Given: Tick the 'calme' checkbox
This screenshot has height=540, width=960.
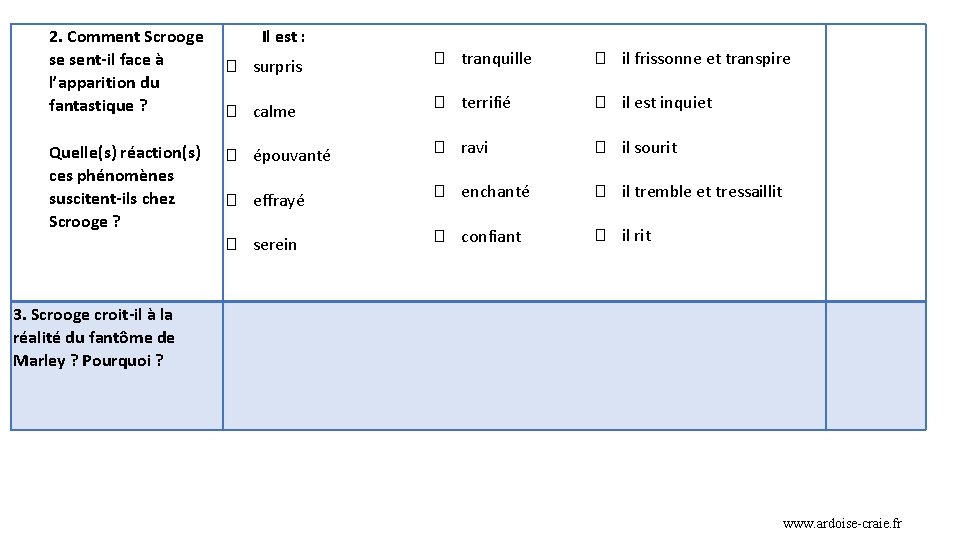Looking at the screenshot, I should 231,111.
